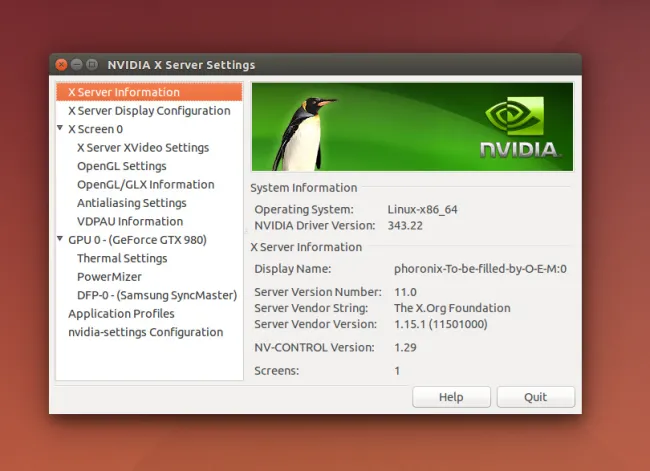Click The X.Org Foundation vendor string
The image size is (650, 471).
[x=452, y=308]
